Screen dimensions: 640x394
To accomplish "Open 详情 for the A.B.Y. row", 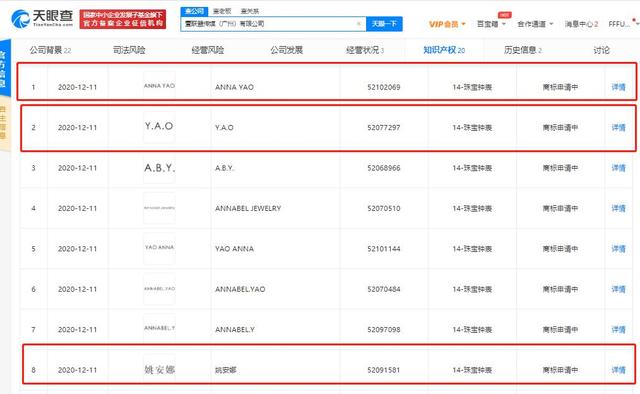I will point(618,168).
